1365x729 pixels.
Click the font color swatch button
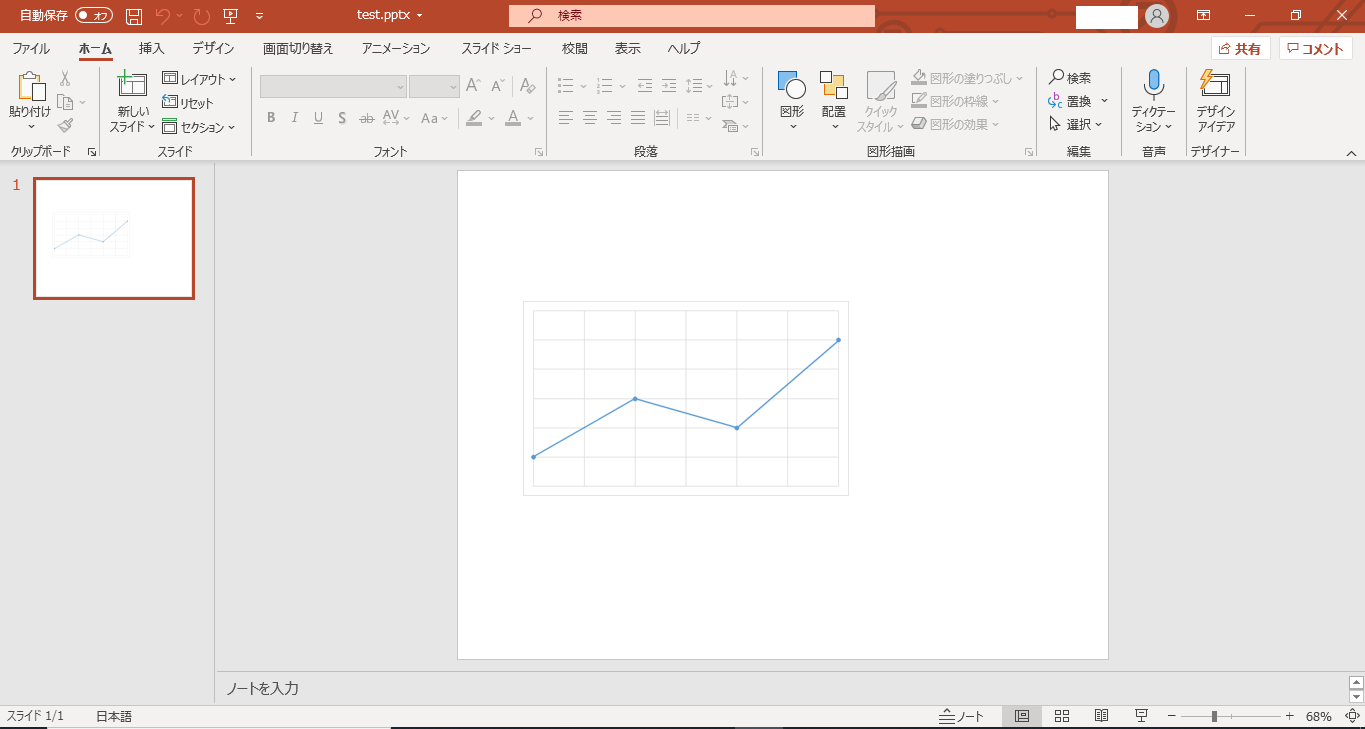pyautogui.click(x=513, y=118)
